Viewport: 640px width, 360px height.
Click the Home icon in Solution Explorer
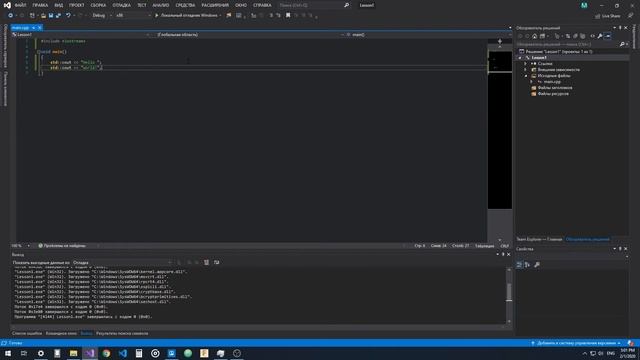(534, 36)
